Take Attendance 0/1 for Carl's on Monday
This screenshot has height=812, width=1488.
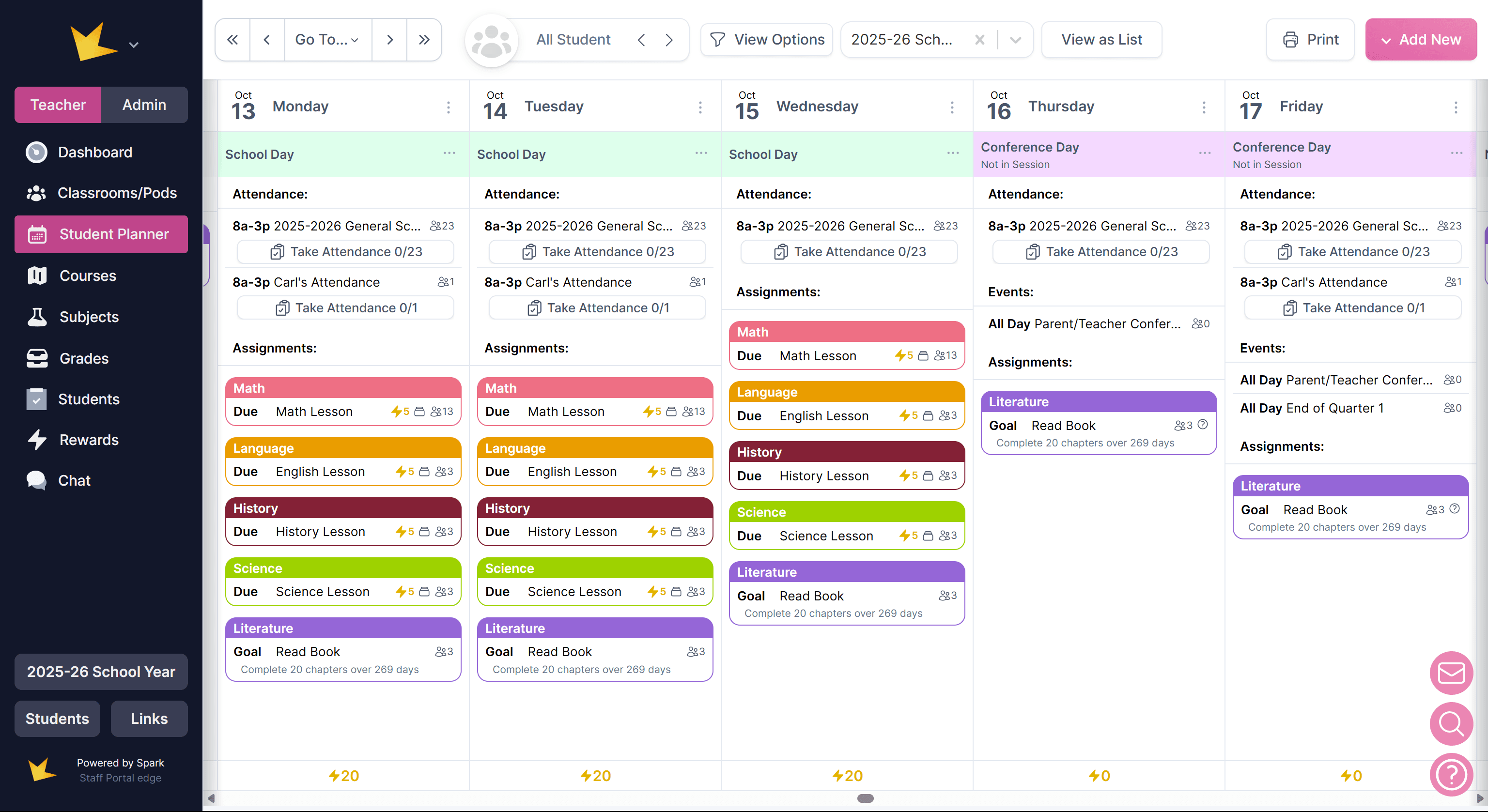[x=345, y=308]
